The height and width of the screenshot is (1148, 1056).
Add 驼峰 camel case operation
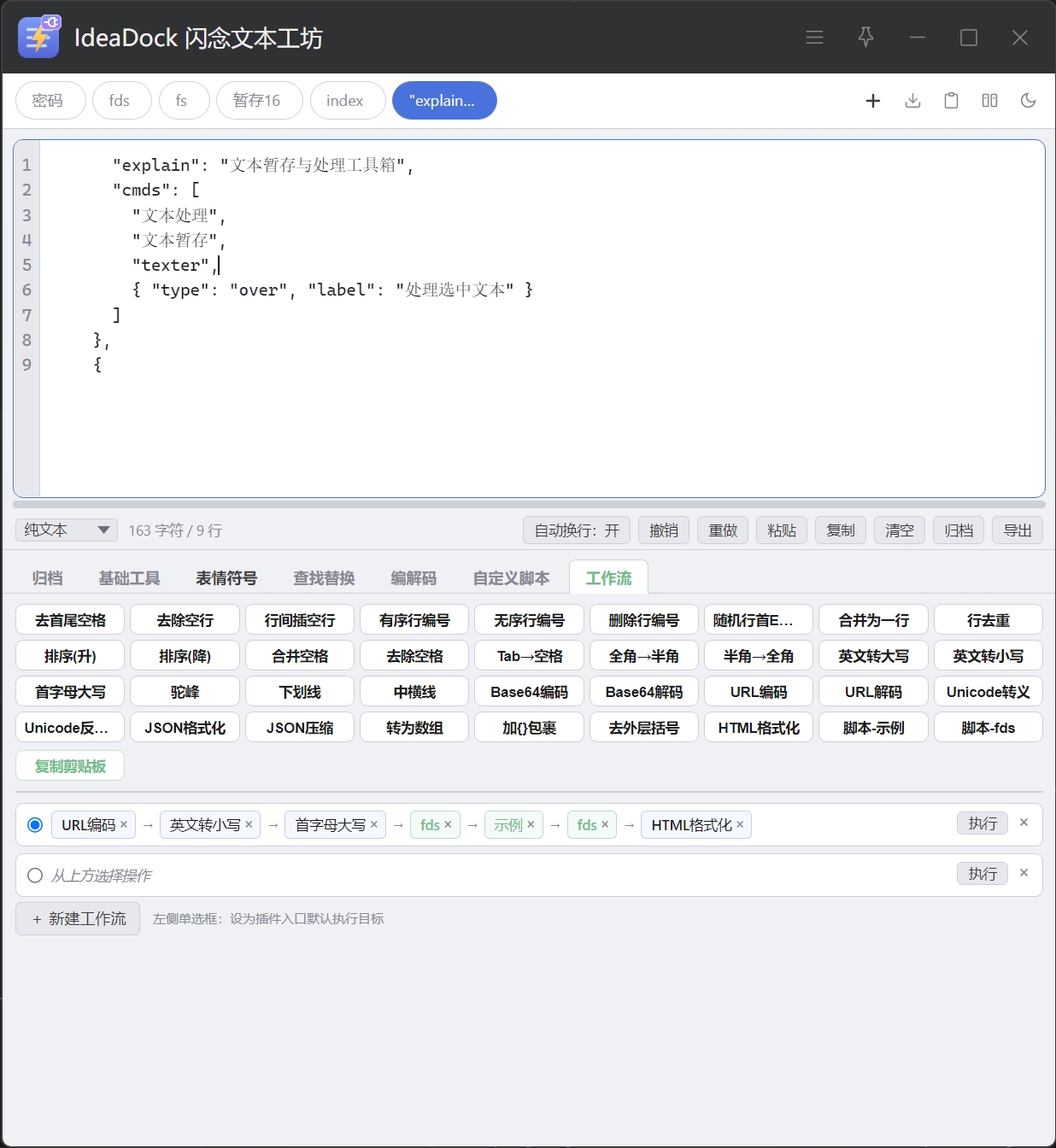coord(185,692)
